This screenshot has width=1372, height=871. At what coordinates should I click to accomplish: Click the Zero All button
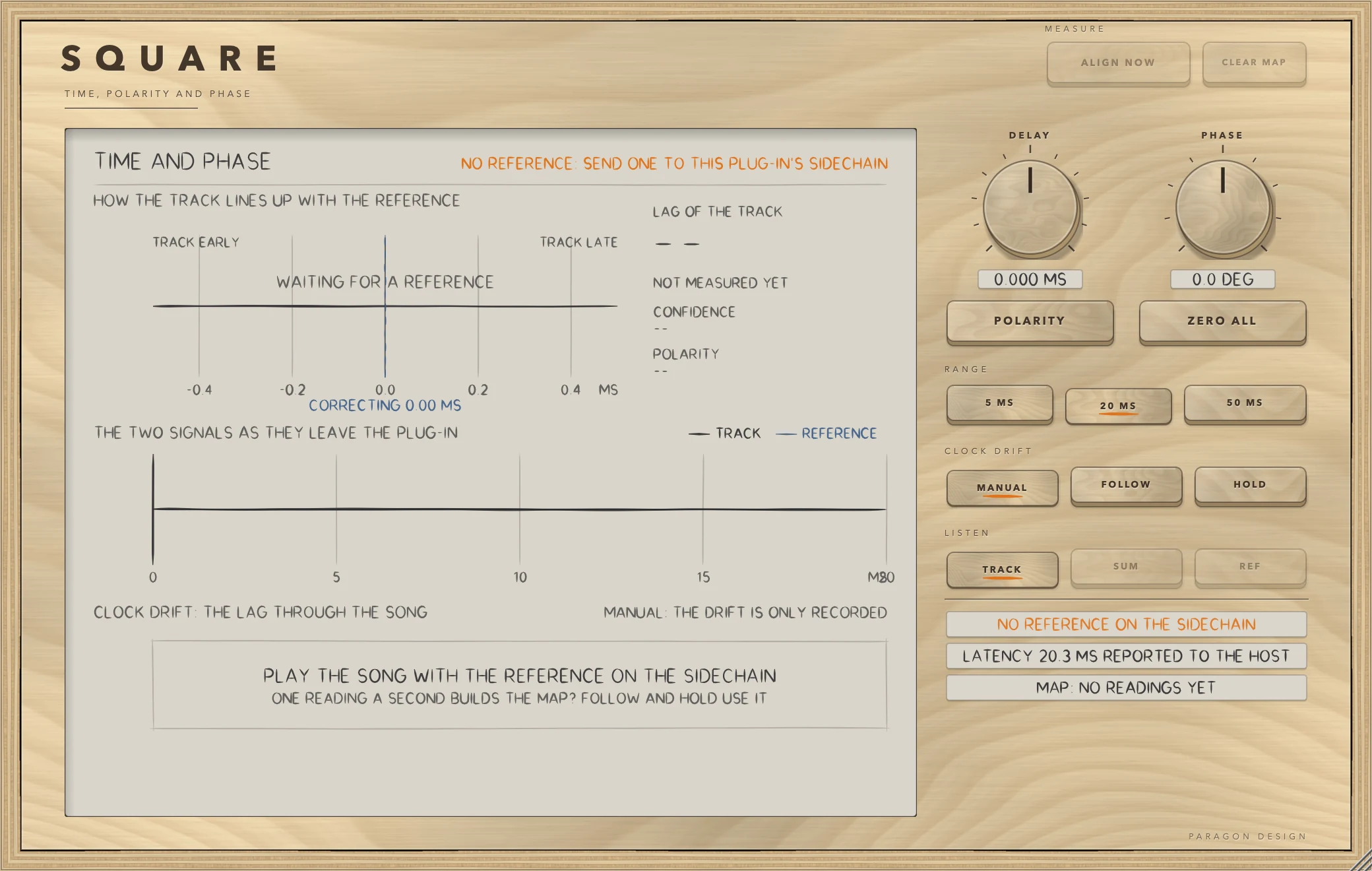(1223, 321)
